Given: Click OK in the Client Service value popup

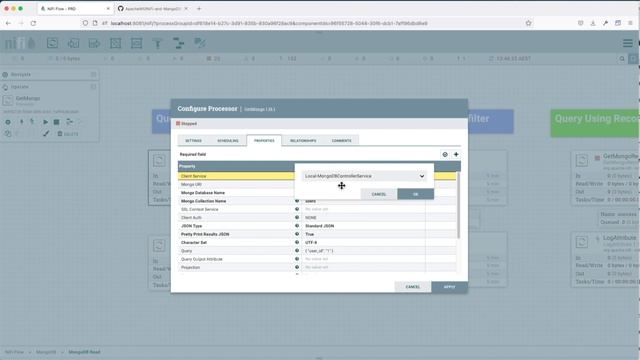Looking at the screenshot, I should 416,194.
